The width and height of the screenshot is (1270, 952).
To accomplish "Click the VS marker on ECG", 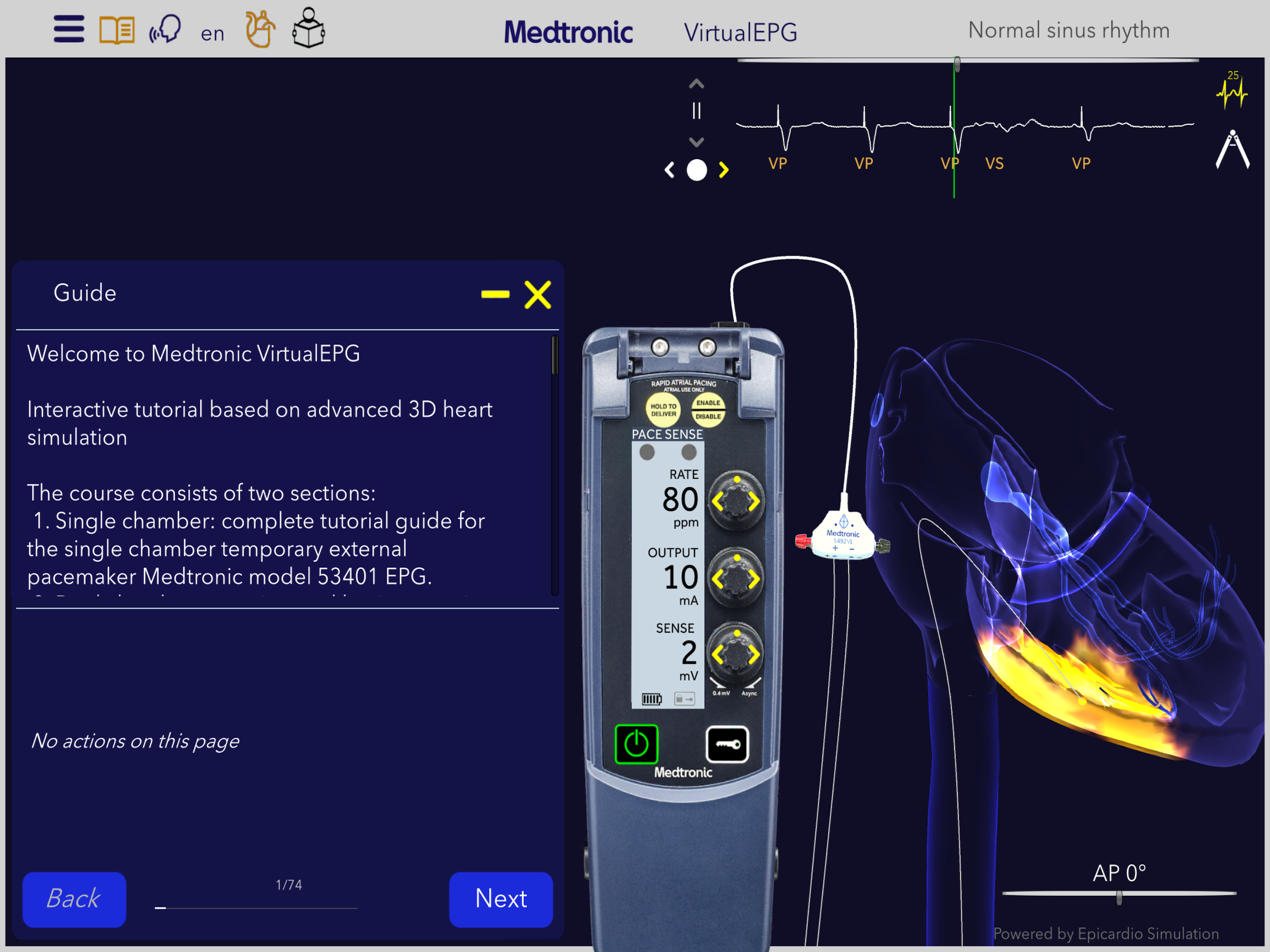I will click(x=994, y=164).
